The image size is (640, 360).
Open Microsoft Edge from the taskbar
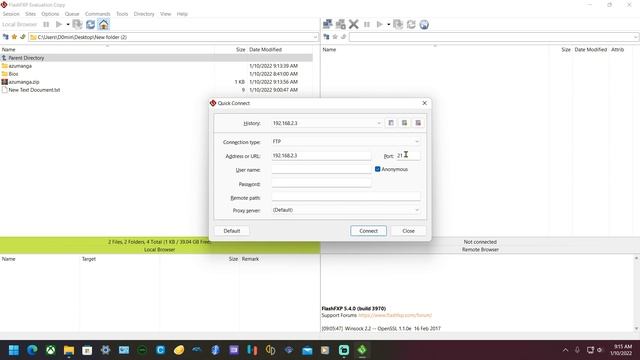coord(32,350)
